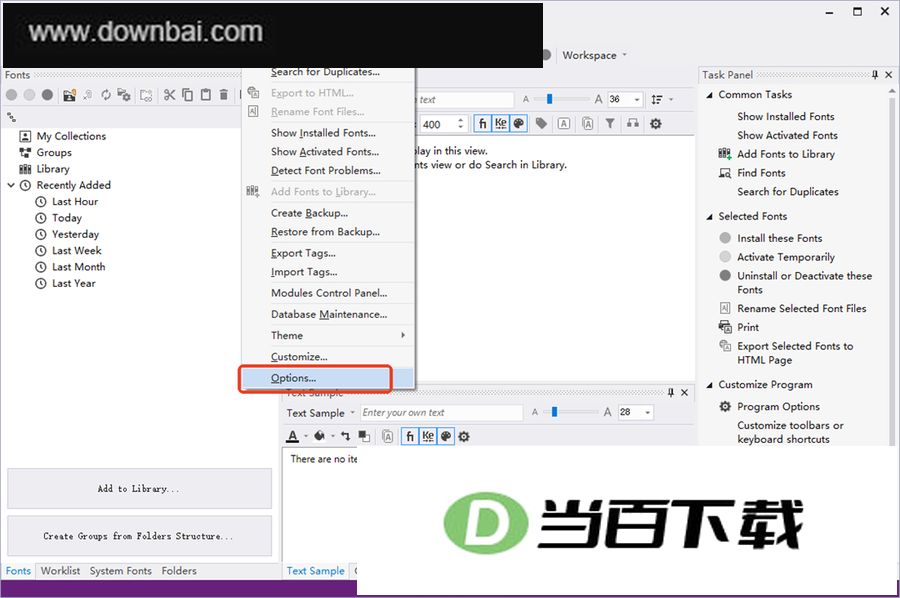This screenshot has height=598, width=900.
Task: Toggle the ligatures 'fi' button in top toolbar
Action: tap(483, 123)
